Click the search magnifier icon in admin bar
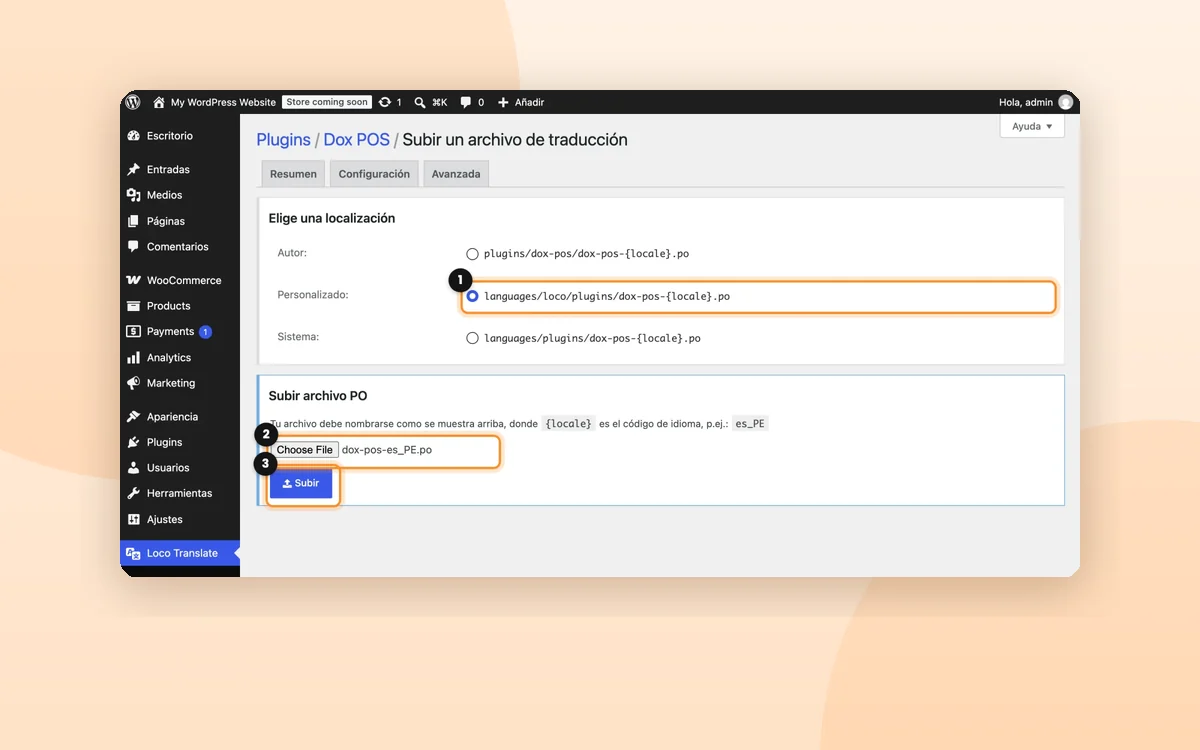The height and width of the screenshot is (750, 1200). (420, 102)
